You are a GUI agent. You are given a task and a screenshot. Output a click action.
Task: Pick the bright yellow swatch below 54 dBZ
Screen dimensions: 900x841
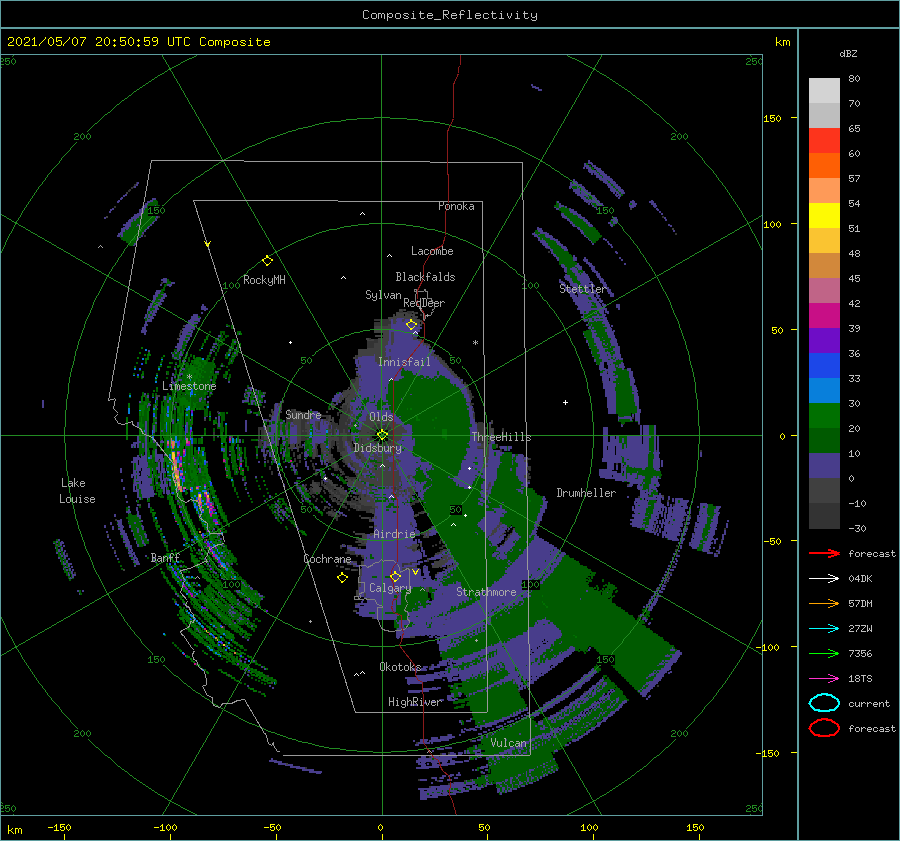[824, 216]
